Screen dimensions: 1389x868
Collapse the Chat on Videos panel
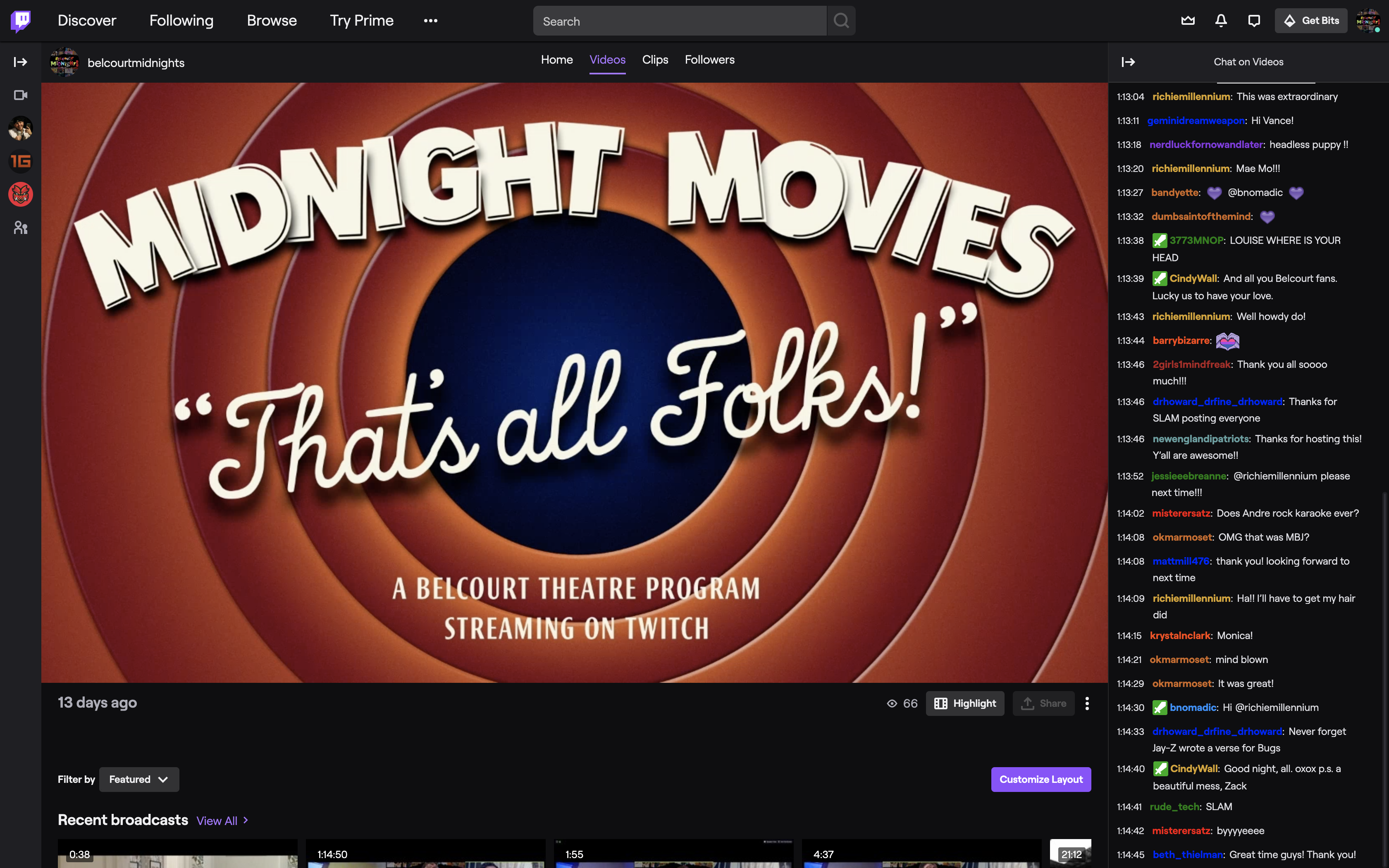click(1128, 62)
